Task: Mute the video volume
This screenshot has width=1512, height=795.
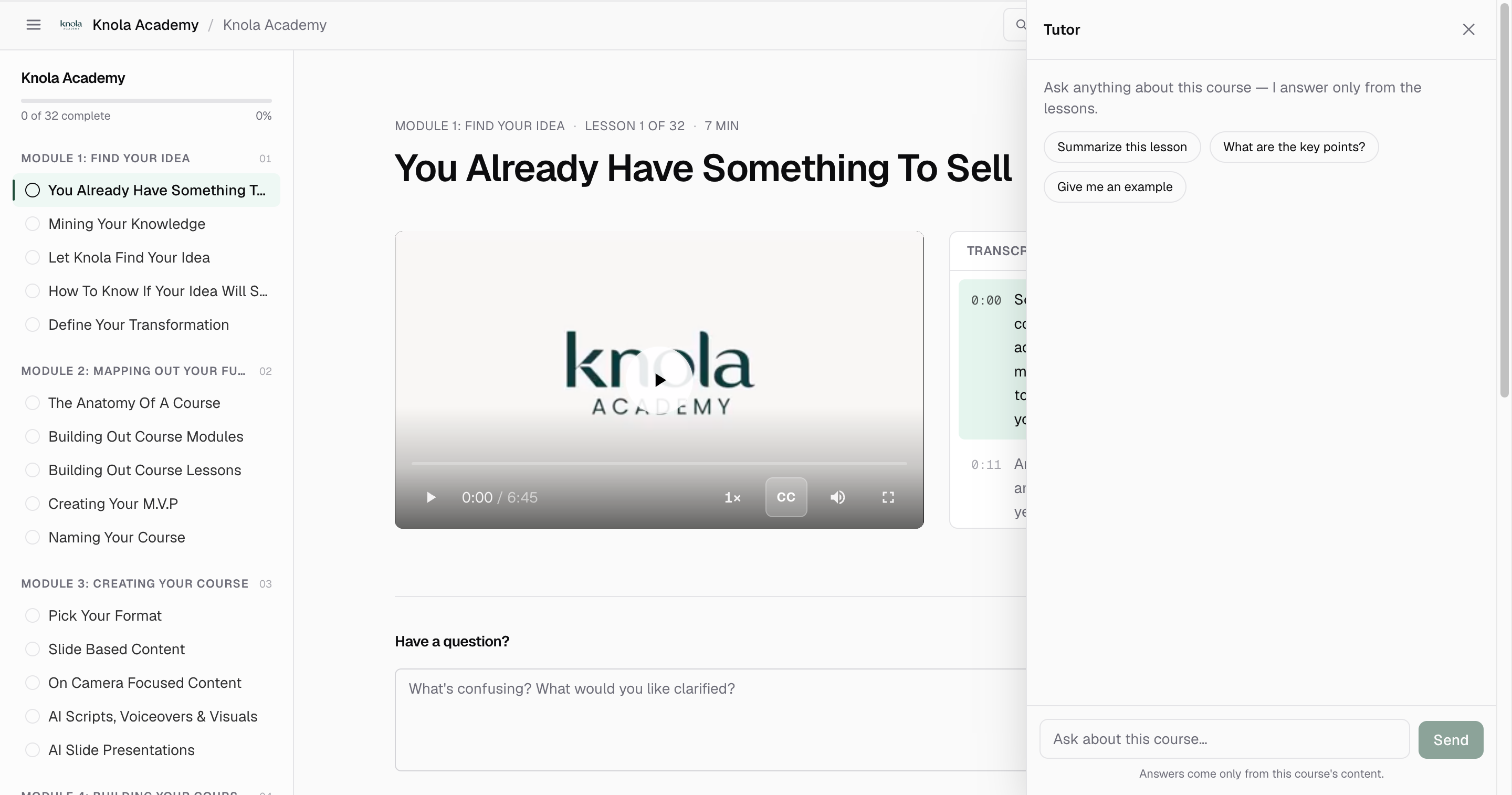Action: click(x=838, y=497)
